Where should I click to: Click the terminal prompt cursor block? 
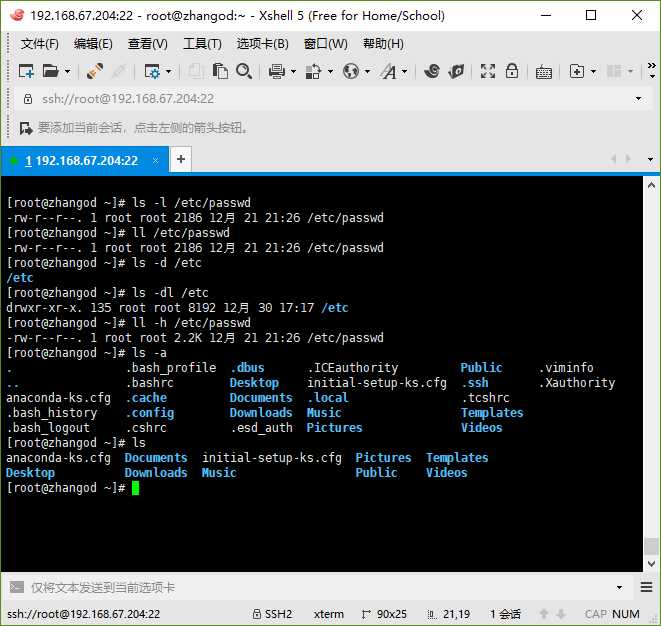(x=135, y=488)
